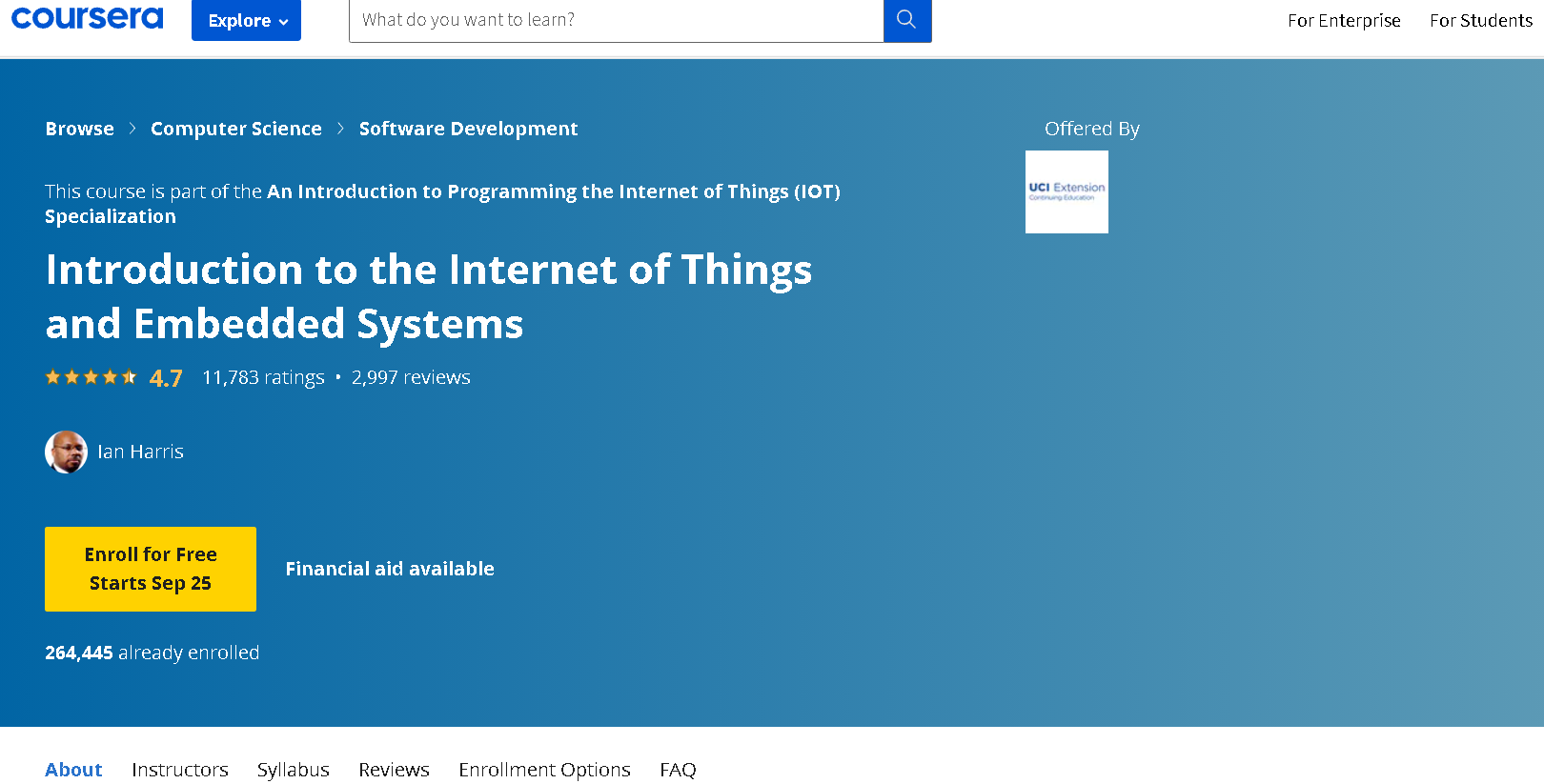Click Ian Harris profile photo

pyautogui.click(x=66, y=452)
